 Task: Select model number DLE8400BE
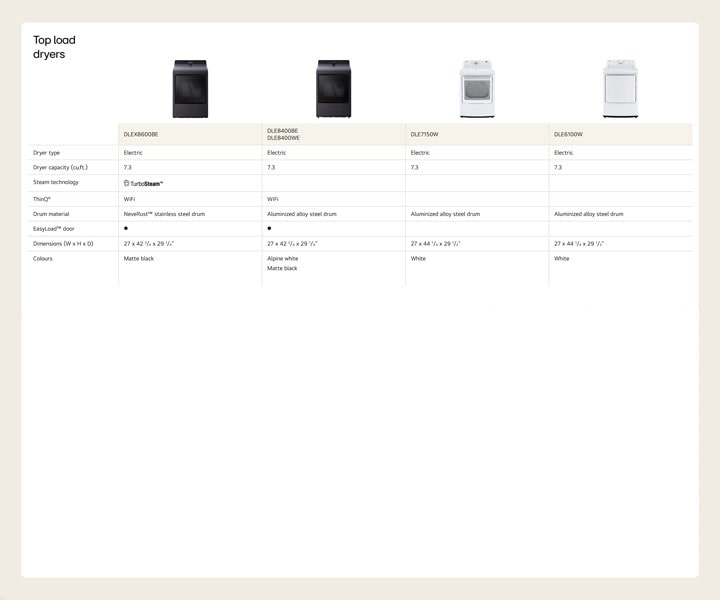click(x=282, y=131)
